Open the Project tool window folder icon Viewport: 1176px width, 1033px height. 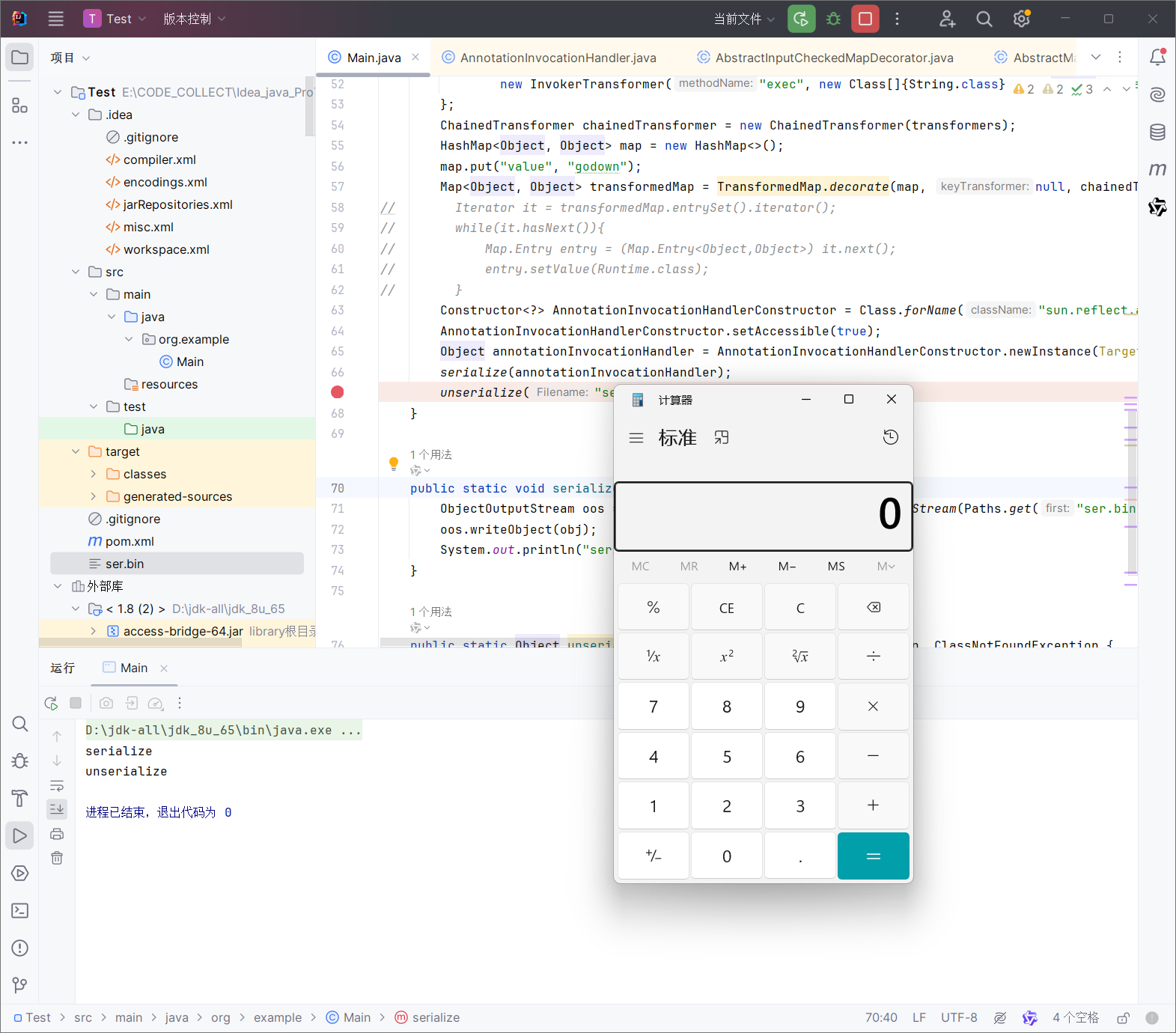click(20, 58)
